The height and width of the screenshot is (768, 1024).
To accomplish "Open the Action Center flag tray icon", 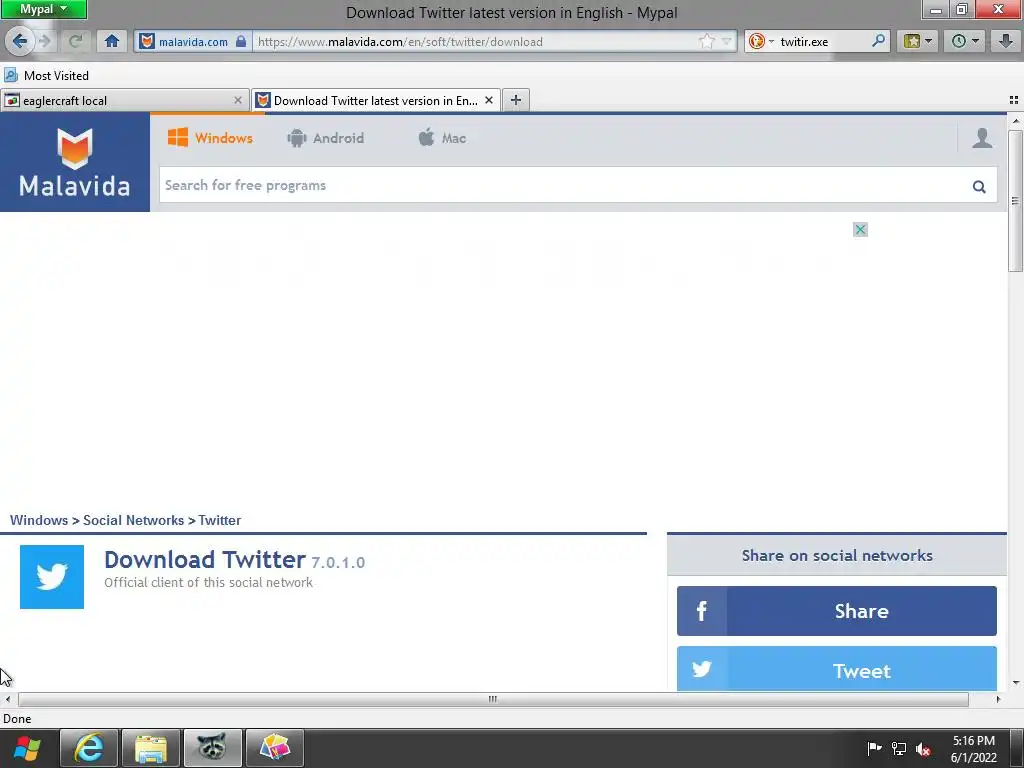I will (x=874, y=749).
